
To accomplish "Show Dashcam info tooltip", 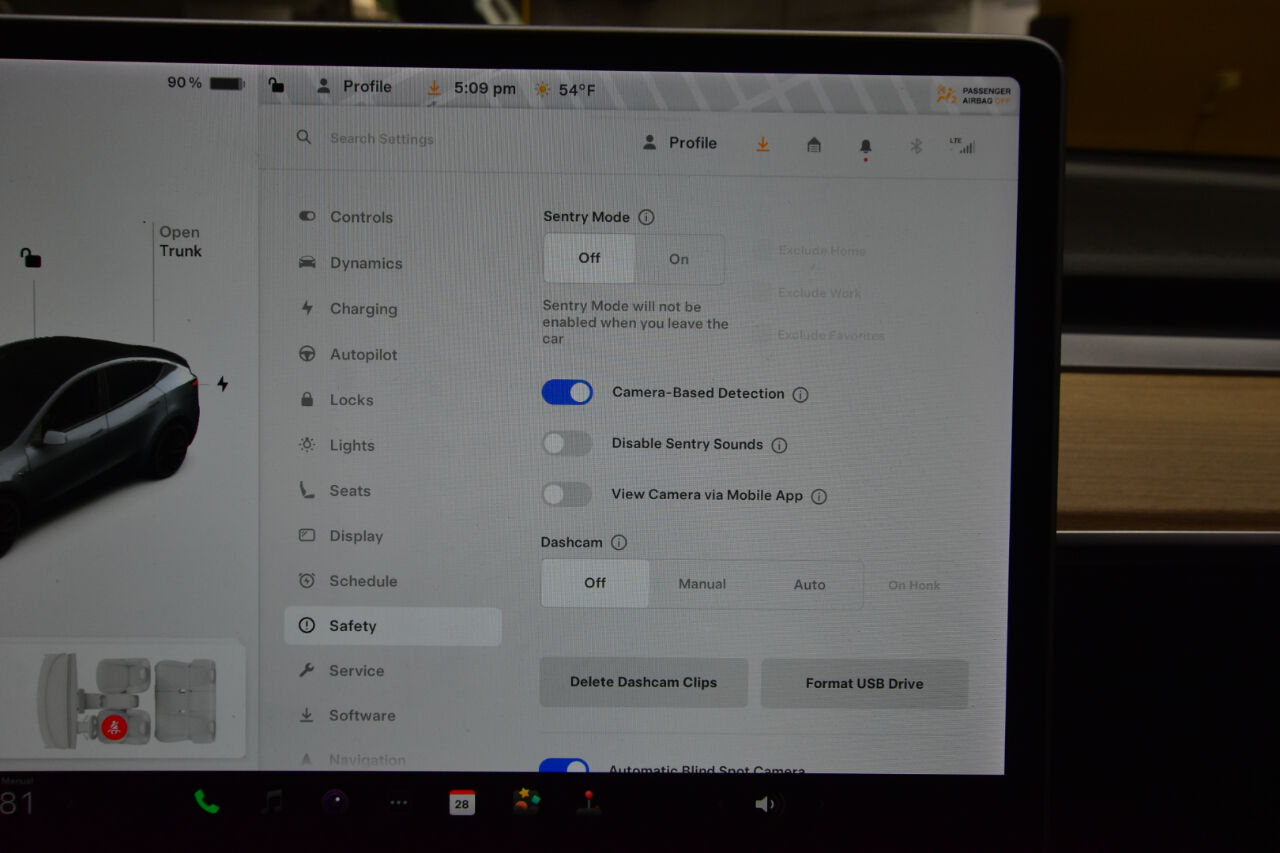I will [619, 542].
